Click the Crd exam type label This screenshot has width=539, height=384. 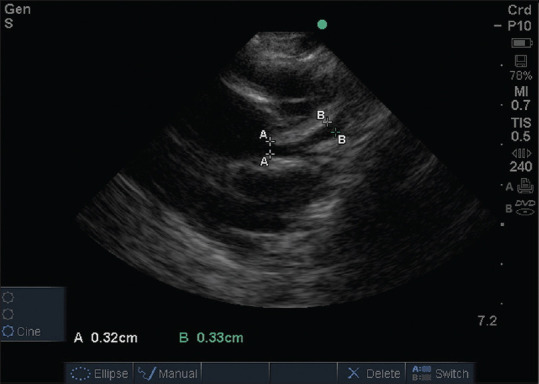[x=519, y=10]
